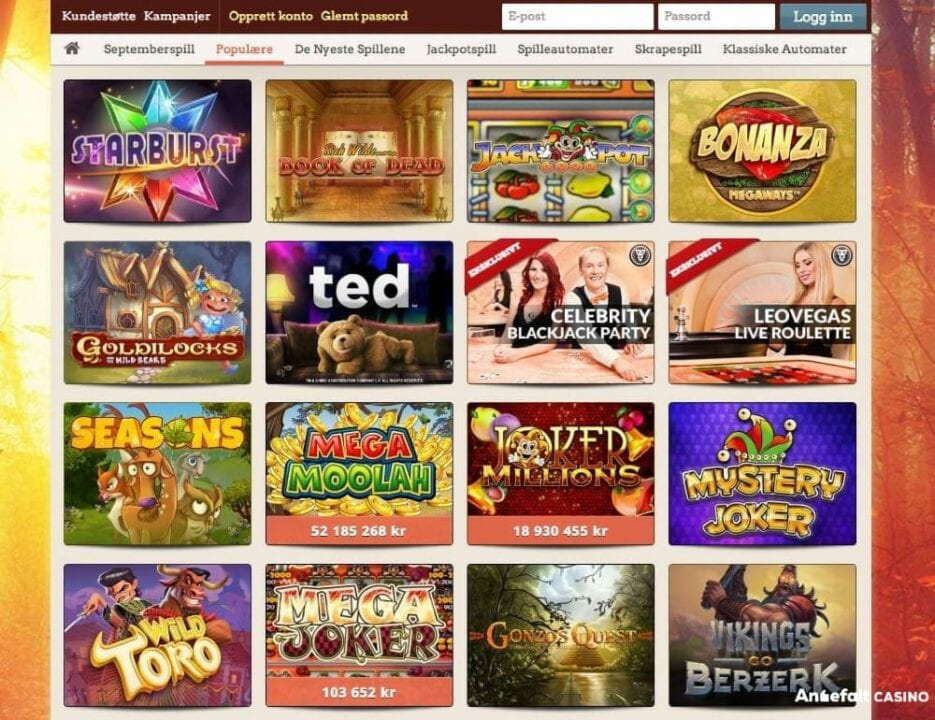This screenshot has height=720, width=935.
Task: Click the Glemt passord link
Action: coord(364,16)
